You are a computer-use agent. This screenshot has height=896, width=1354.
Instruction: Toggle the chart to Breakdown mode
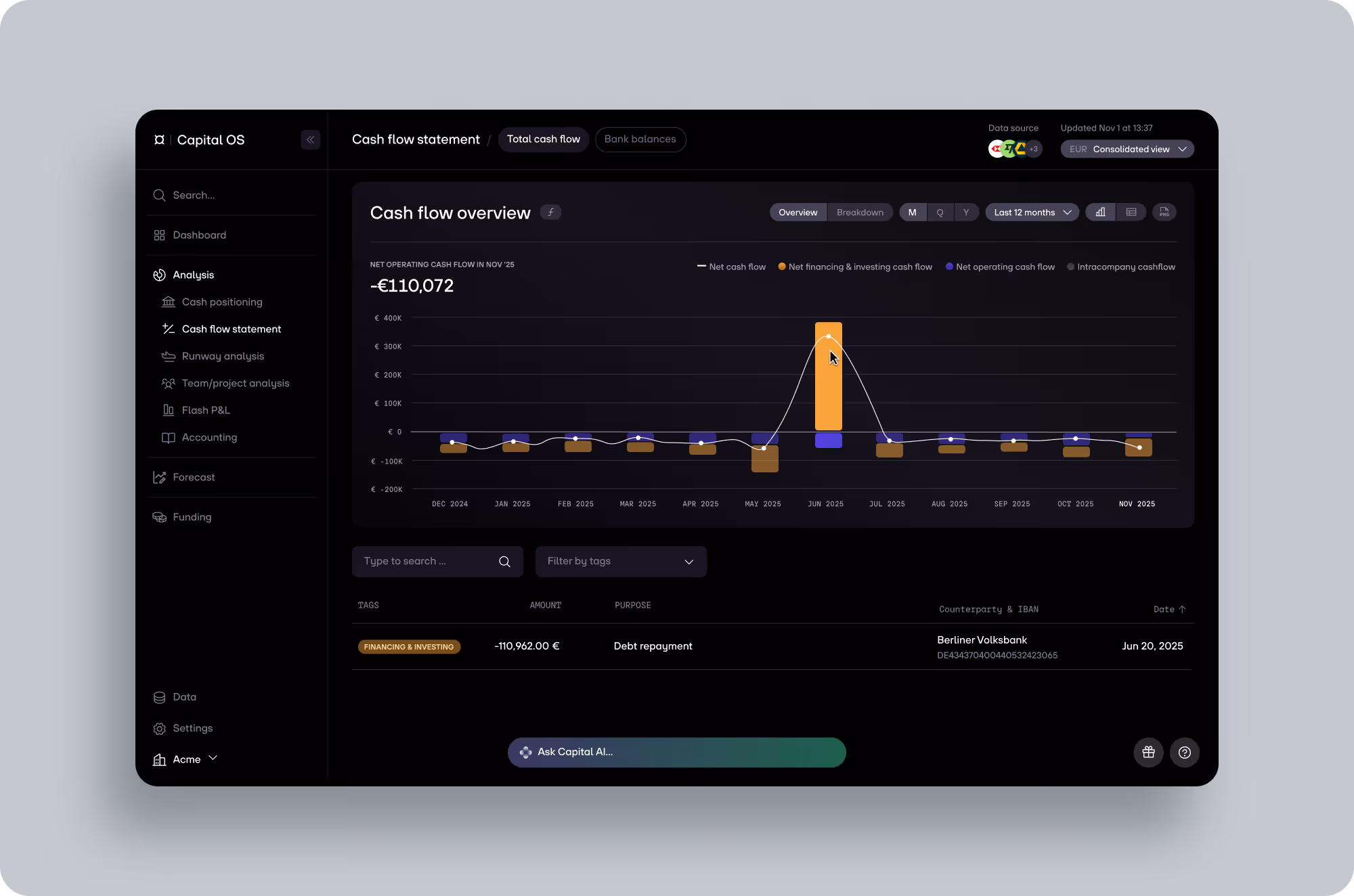(x=860, y=212)
